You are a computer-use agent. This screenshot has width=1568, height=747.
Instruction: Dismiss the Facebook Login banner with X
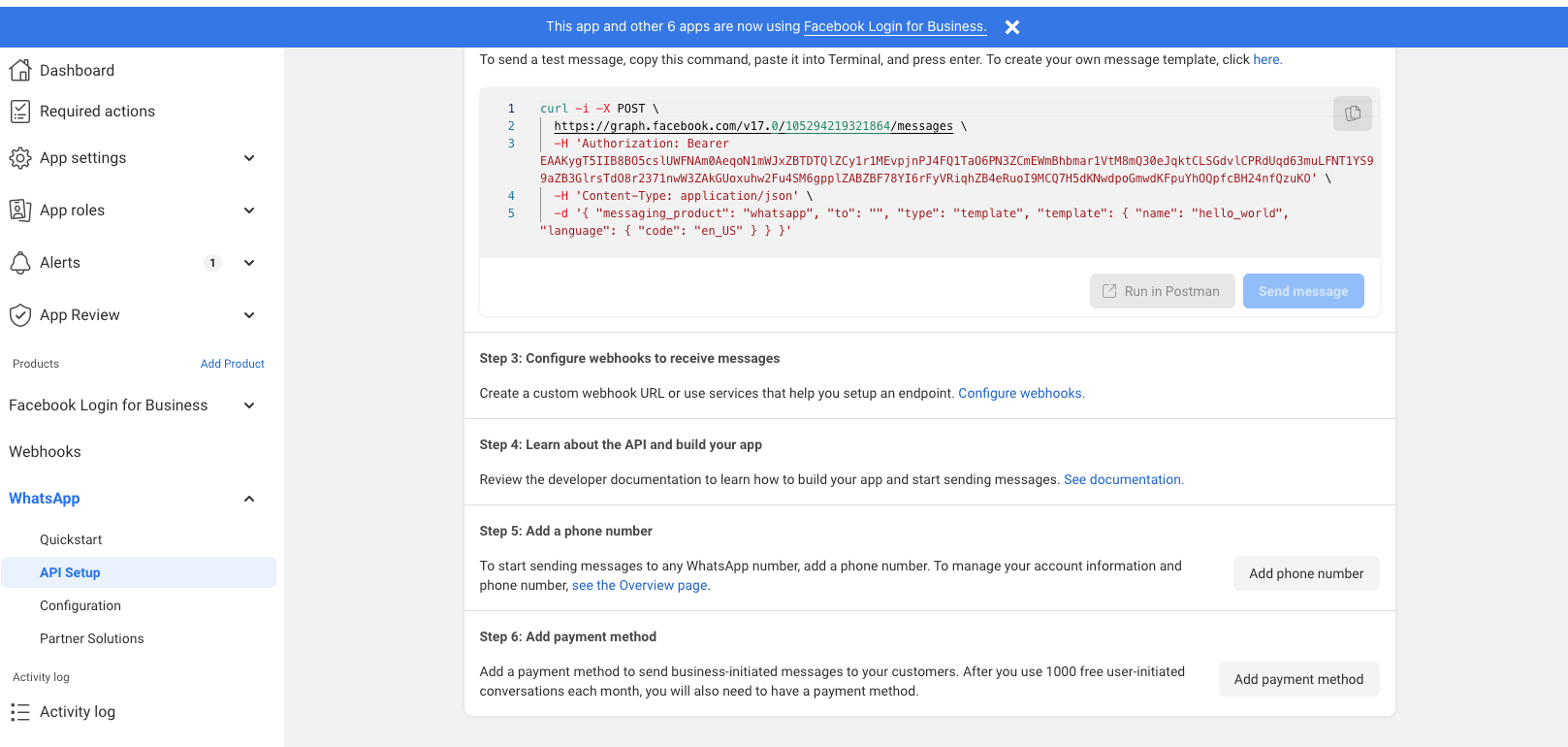click(x=1012, y=27)
